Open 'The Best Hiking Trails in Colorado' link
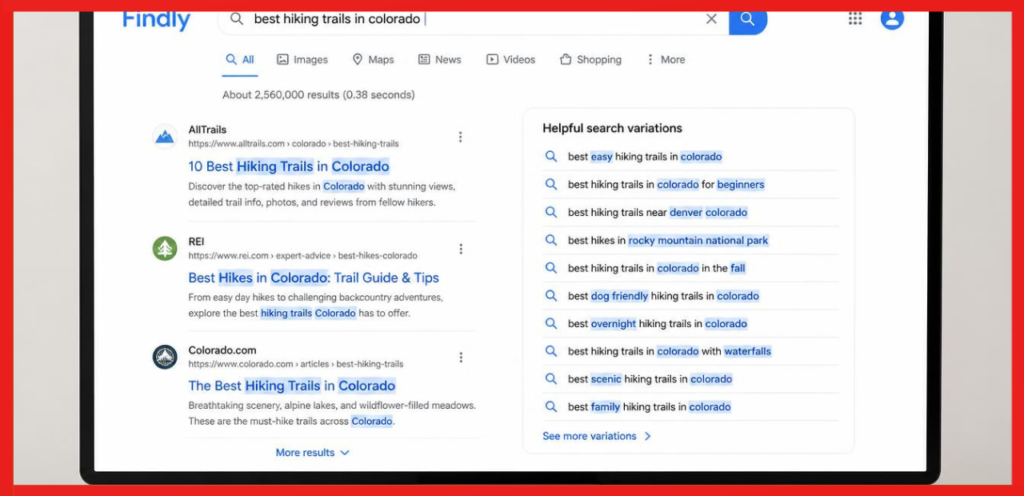The image size is (1024, 496). point(292,386)
